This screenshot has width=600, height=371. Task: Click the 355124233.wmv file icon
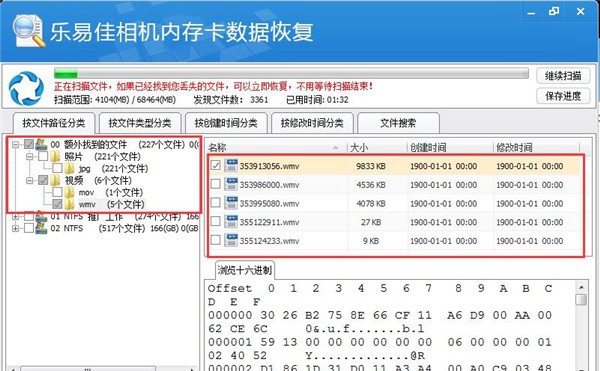(231, 241)
